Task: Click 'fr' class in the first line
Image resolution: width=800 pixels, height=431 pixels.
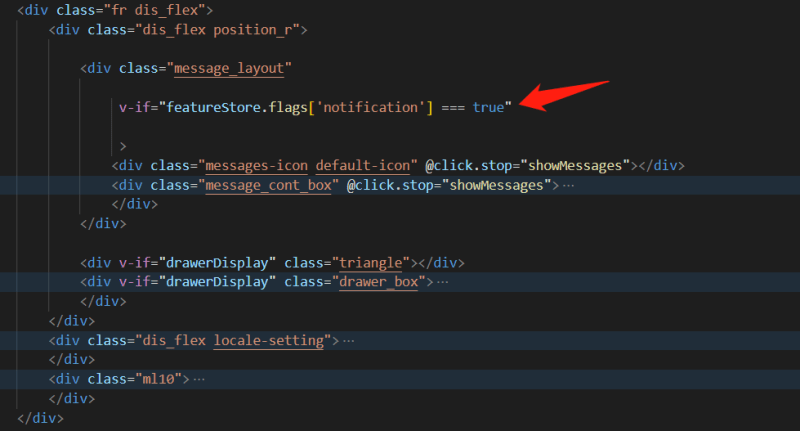Action: click(118, 10)
